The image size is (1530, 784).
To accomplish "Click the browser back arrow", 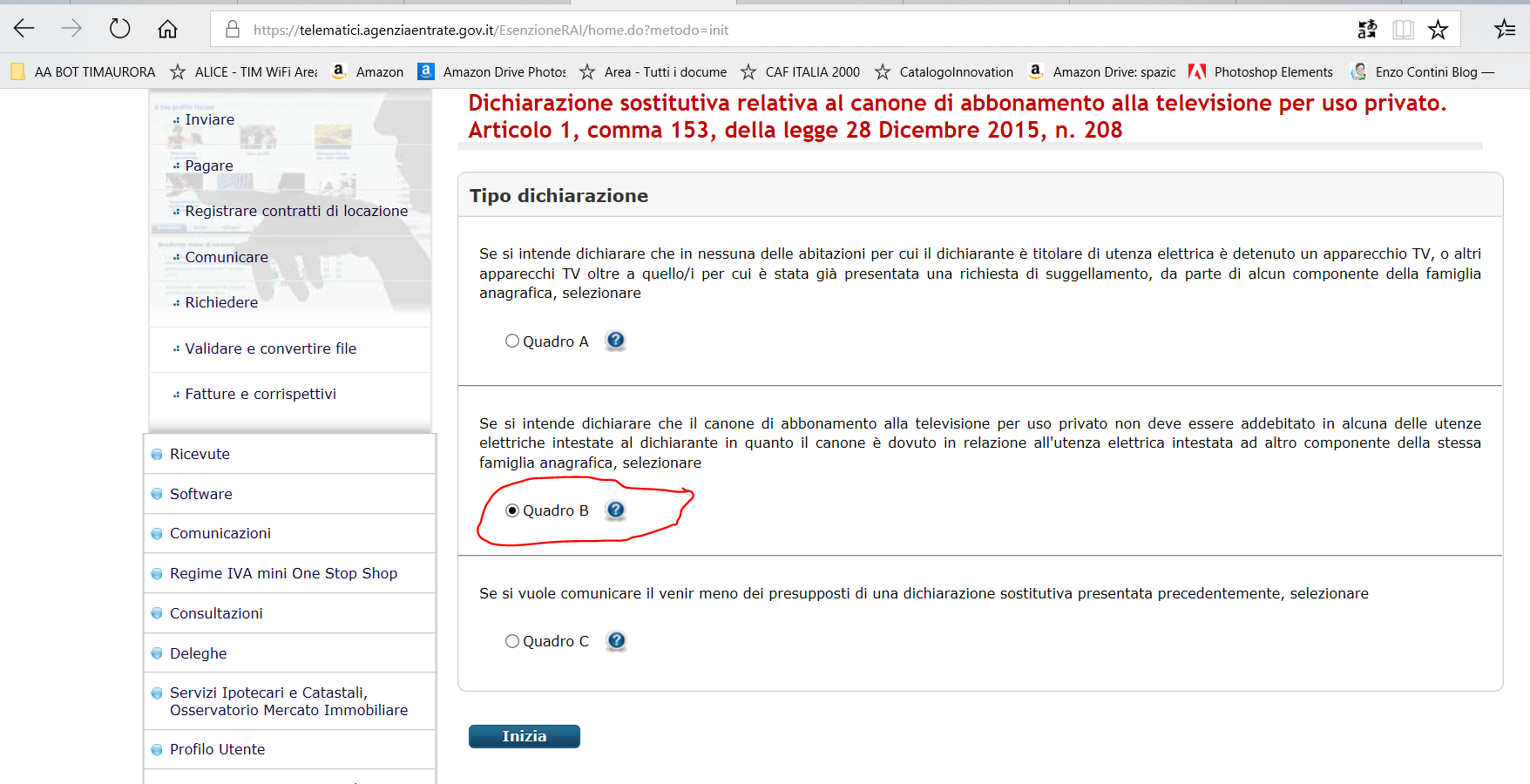I will pos(24,30).
